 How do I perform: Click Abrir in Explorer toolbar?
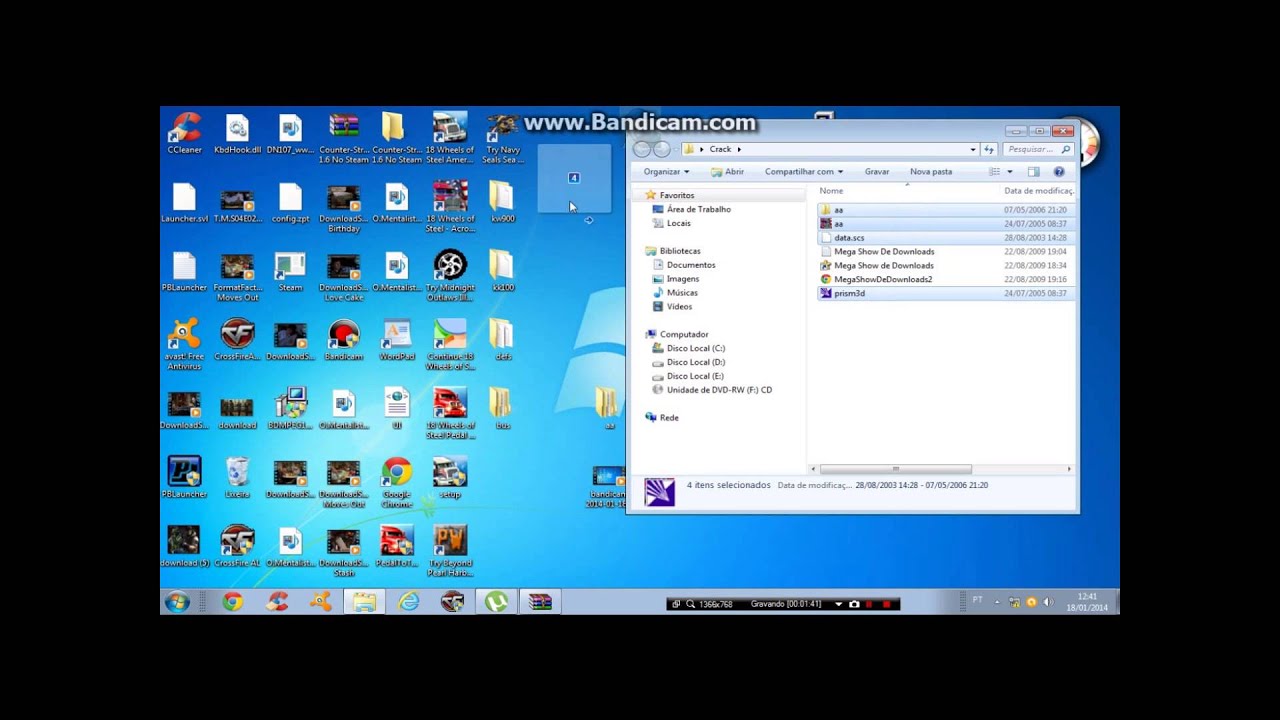[x=727, y=172]
